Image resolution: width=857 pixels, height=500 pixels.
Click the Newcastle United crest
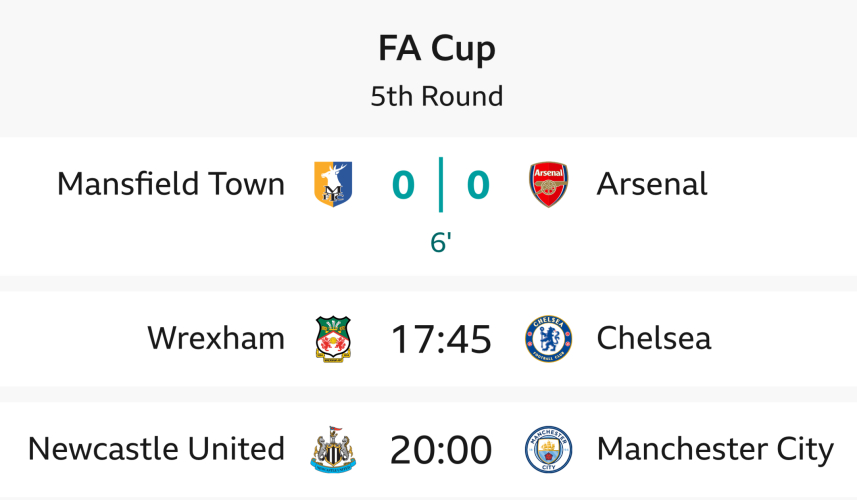[x=333, y=449]
